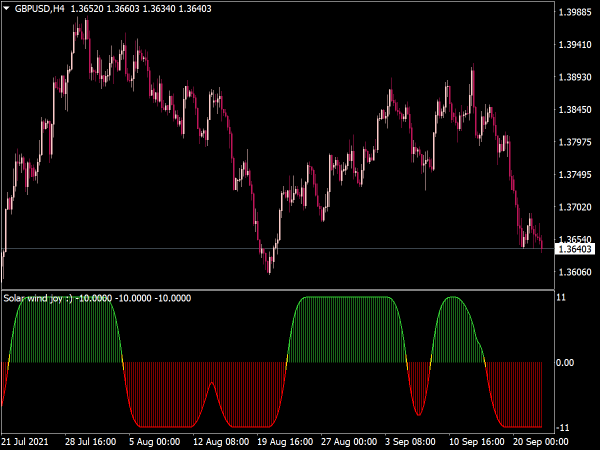Click the indicator scale value -11
Screen dimensions: 600x450
click(x=563, y=427)
